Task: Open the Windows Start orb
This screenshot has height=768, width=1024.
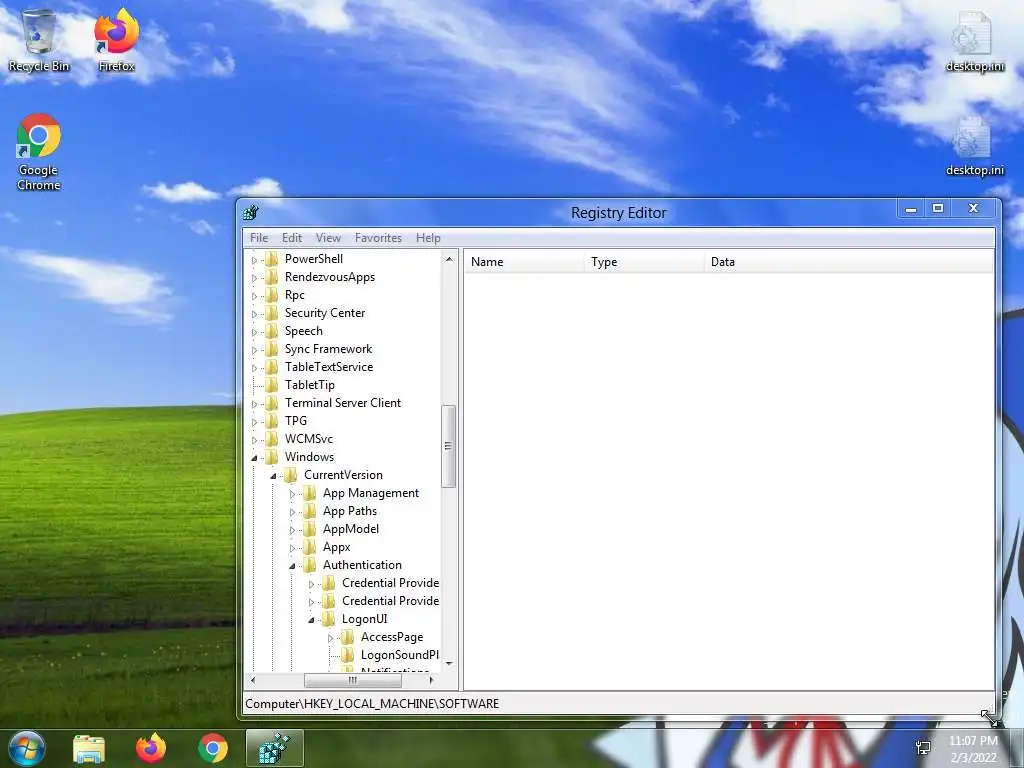Action: coord(27,748)
